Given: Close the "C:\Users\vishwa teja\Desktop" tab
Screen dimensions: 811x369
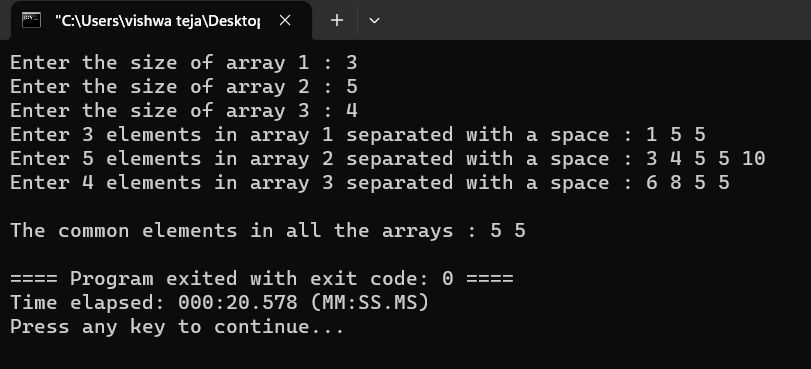Looking at the screenshot, I should [284, 20].
